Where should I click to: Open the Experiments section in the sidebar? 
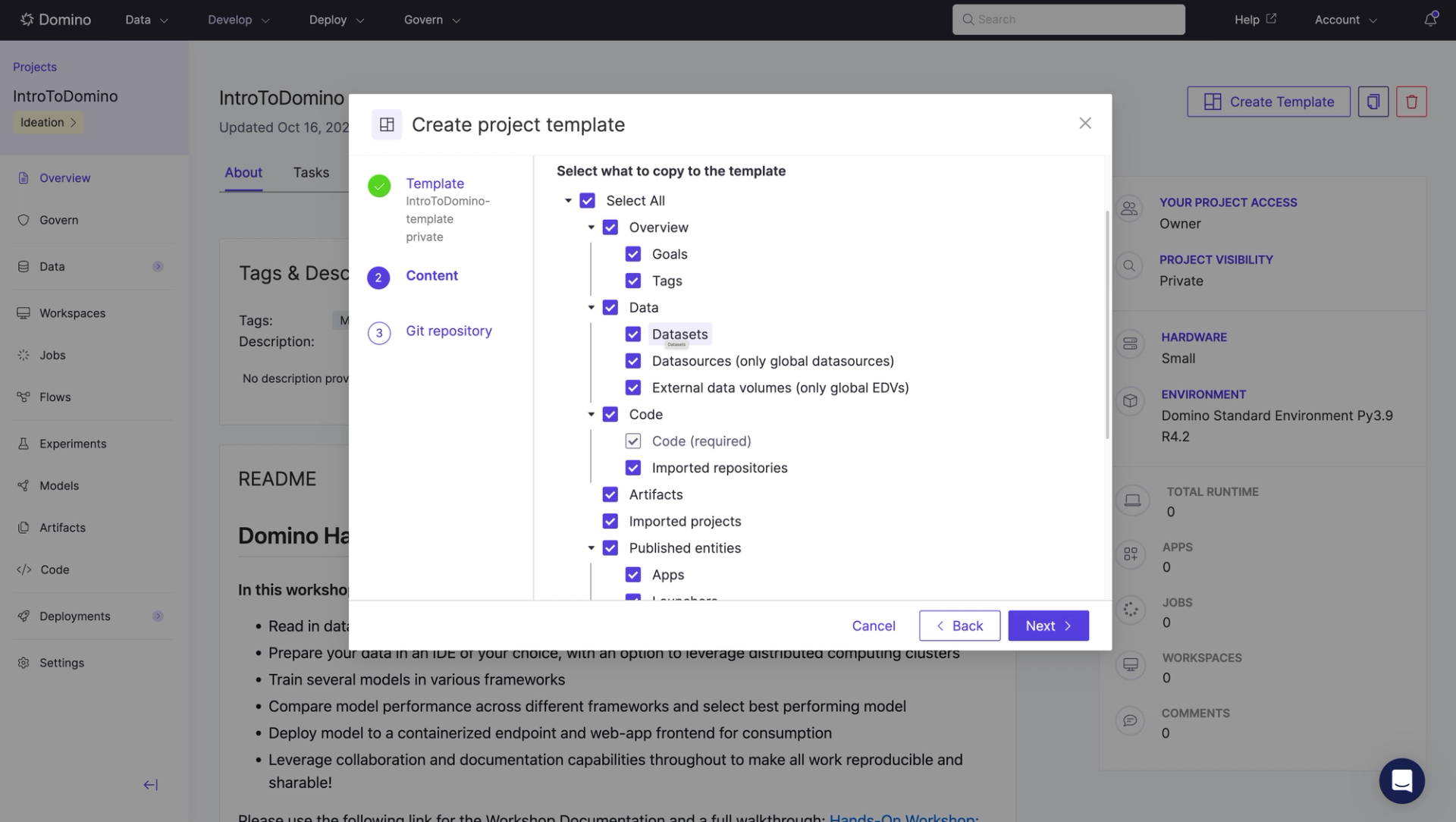[74, 444]
